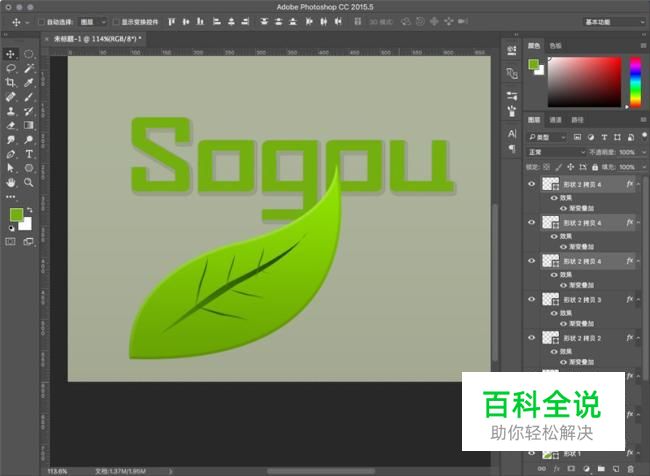The width and height of the screenshot is (650, 476).
Task: Click the hue spectrum slider in Color panel
Action: (635, 82)
